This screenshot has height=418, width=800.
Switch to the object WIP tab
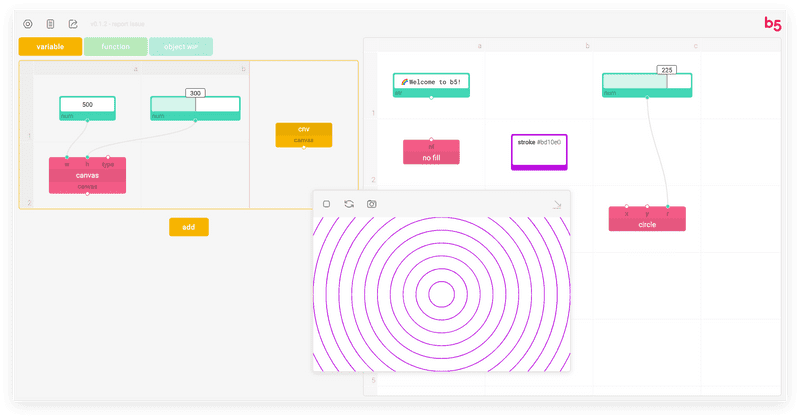[181, 46]
